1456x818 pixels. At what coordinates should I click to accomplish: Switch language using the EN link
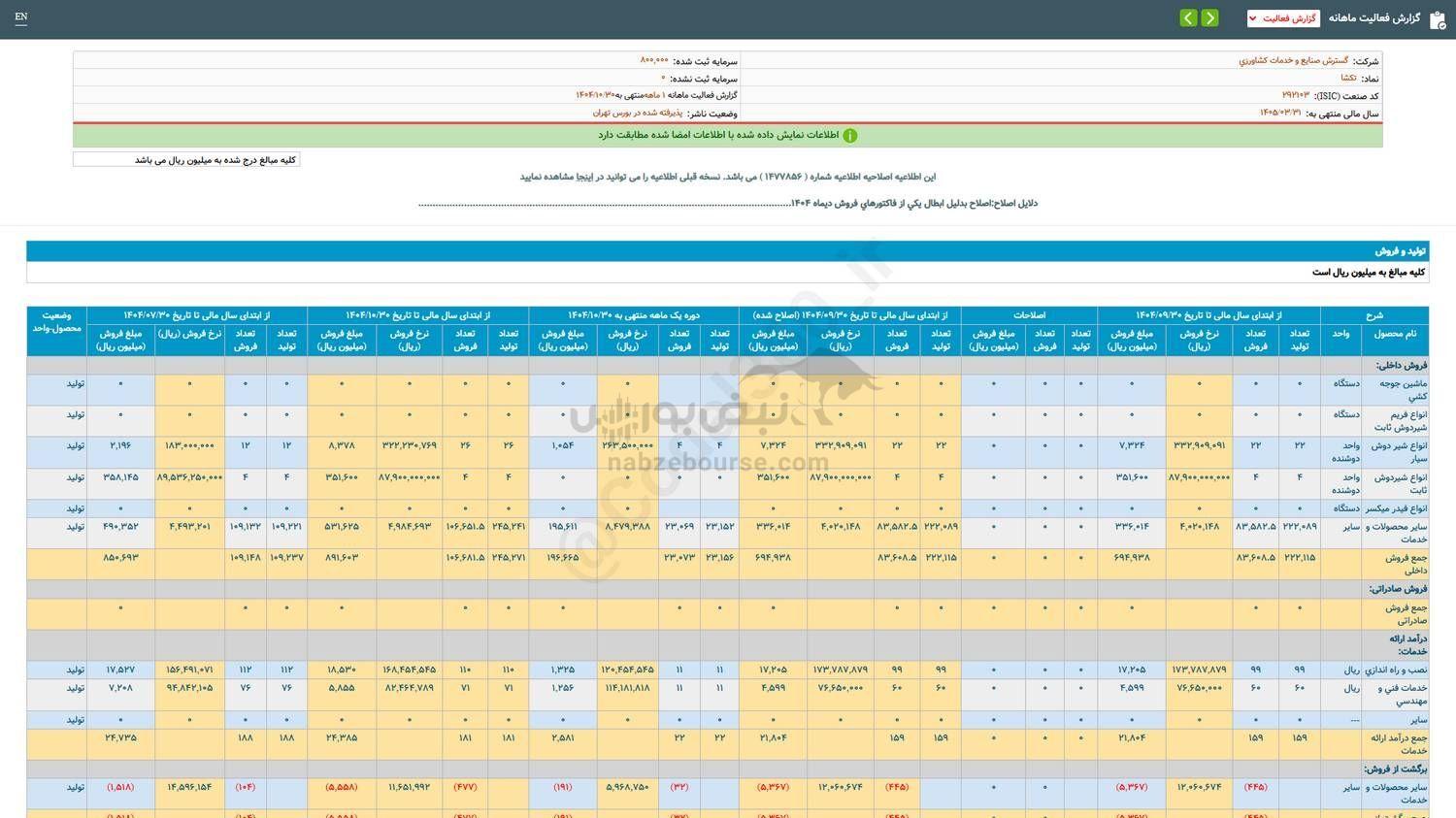(x=21, y=17)
